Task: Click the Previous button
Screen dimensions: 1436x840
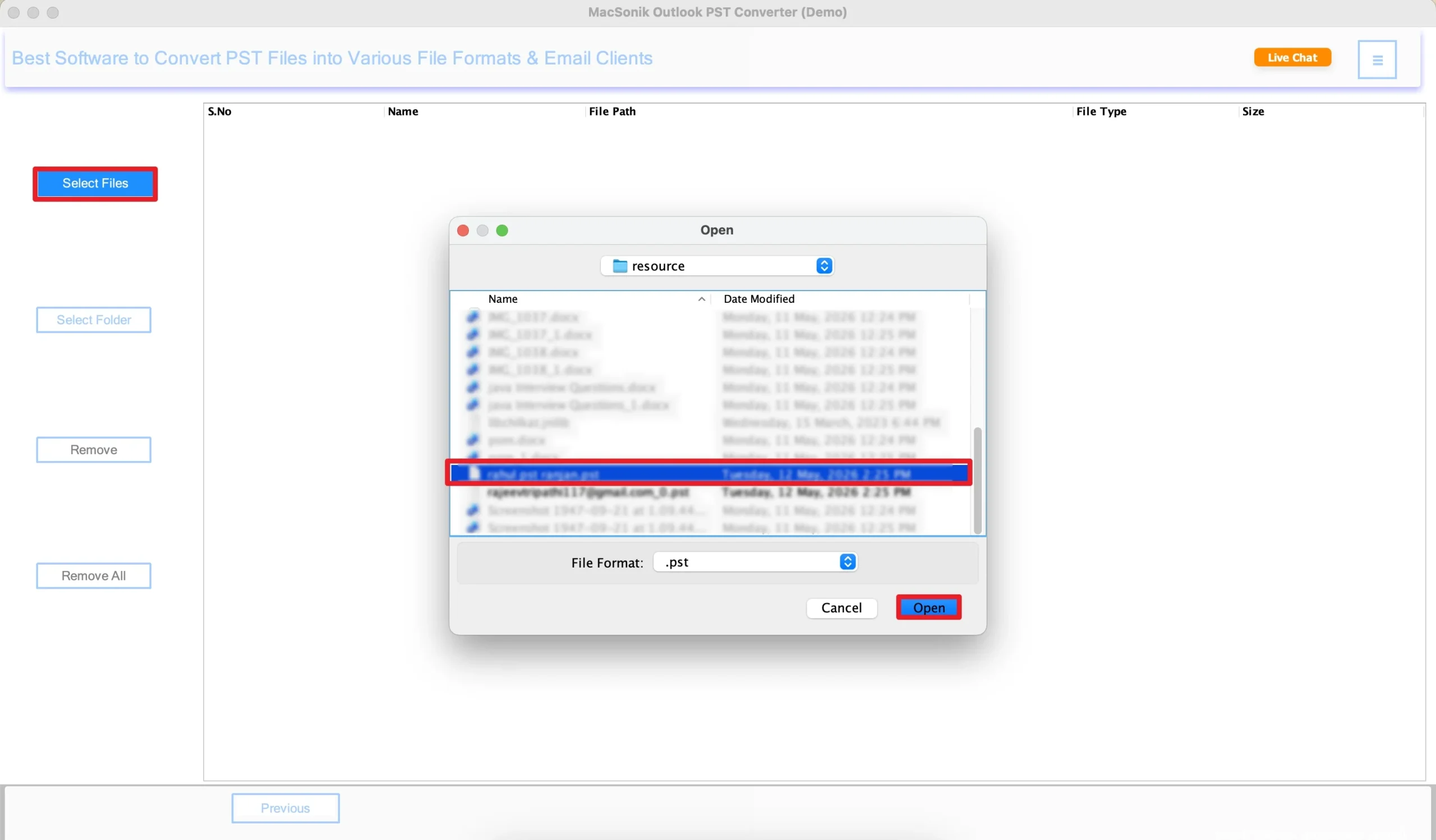Action: pyautogui.click(x=285, y=808)
